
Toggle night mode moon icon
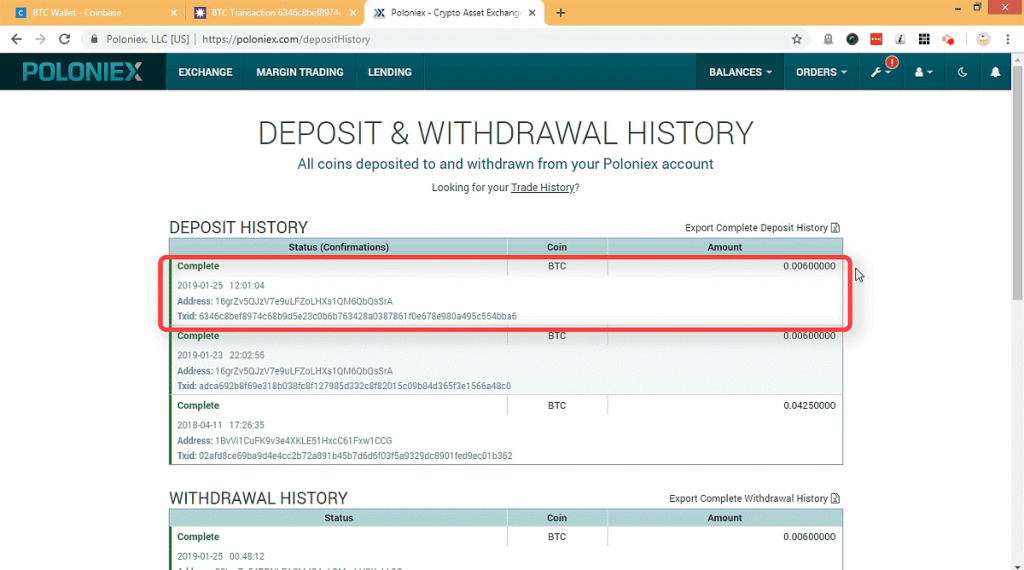962,72
